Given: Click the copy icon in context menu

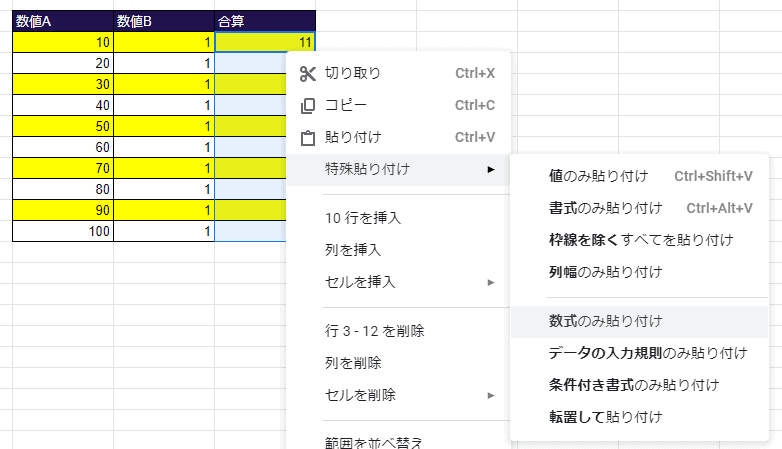Looking at the screenshot, I should (307, 105).
